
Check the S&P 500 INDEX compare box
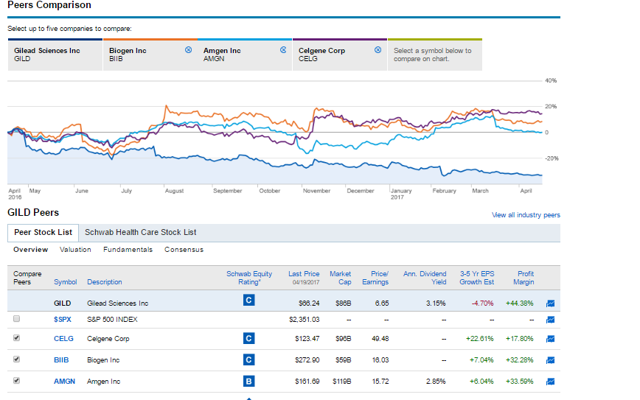point(16,318)
